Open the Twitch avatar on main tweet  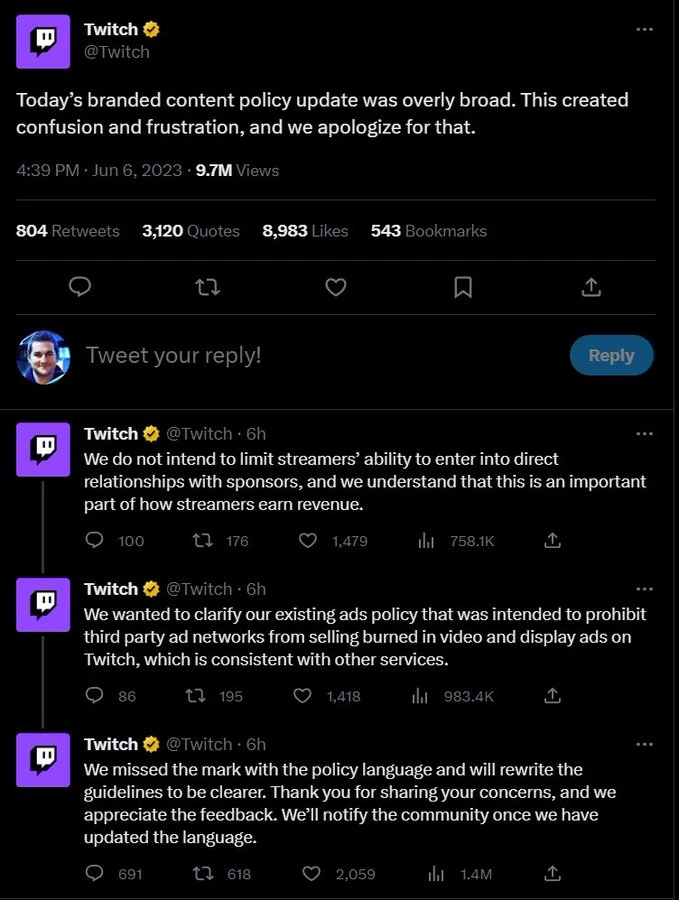[x=43, y=42]
